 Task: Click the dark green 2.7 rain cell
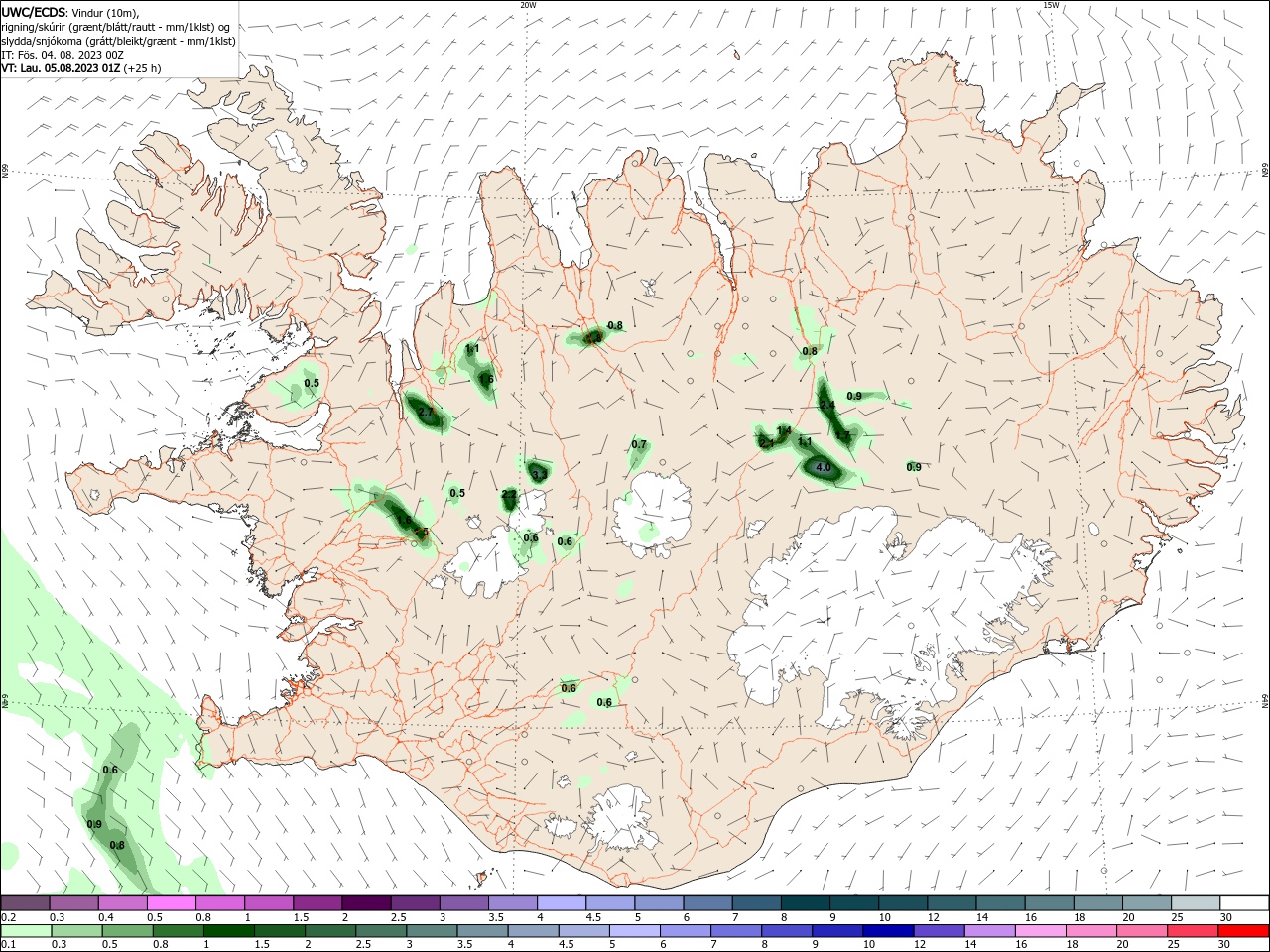[428, 413]
